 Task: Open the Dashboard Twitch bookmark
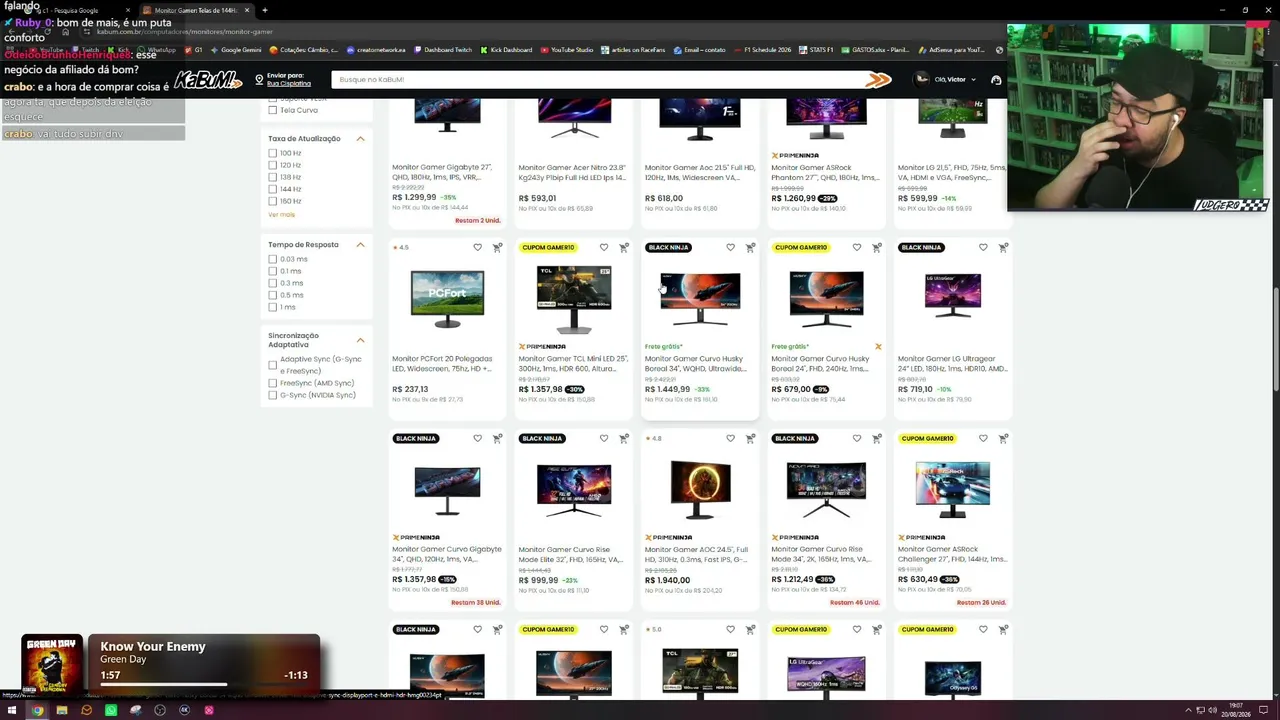(x=442, y=50)
